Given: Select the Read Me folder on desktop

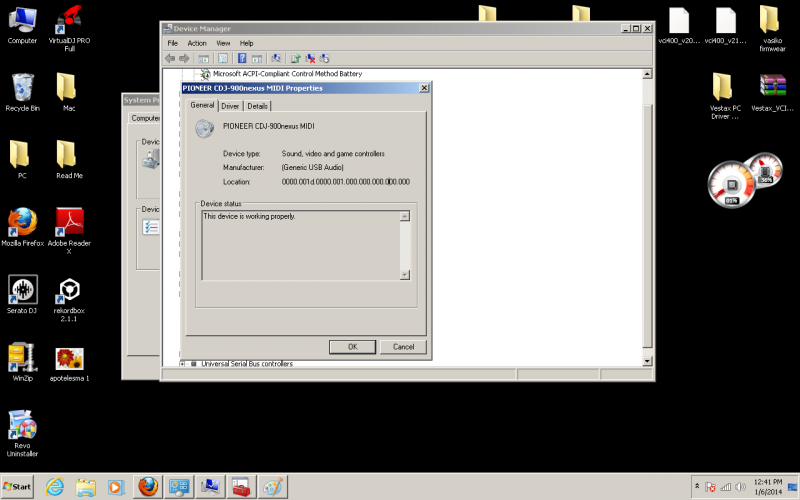Looking at the screenshot, I should coord(69,160).
